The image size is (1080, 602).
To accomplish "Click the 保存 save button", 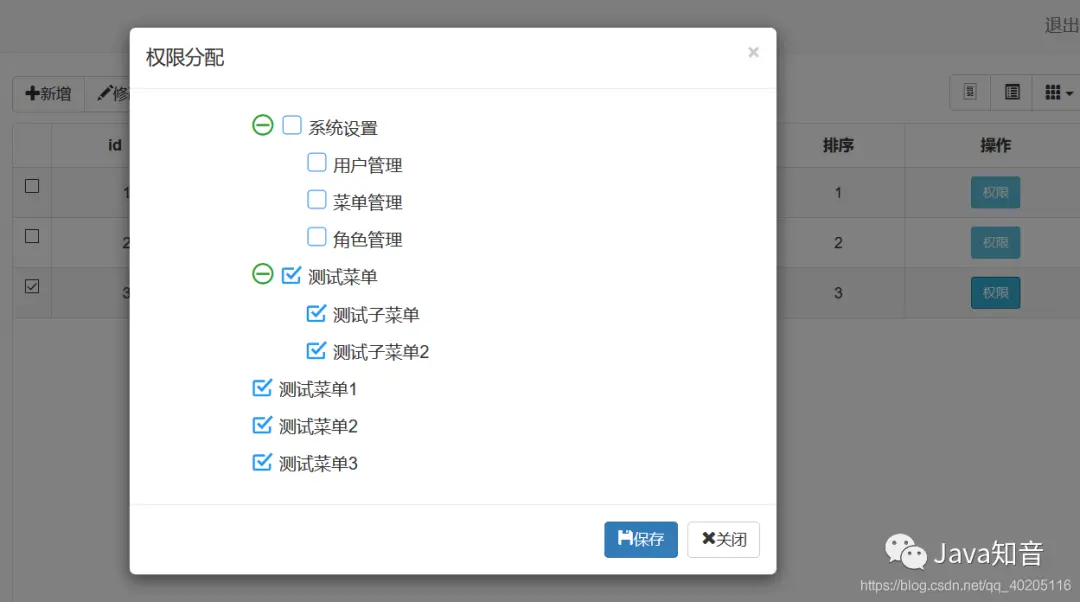I will [640, 539].
